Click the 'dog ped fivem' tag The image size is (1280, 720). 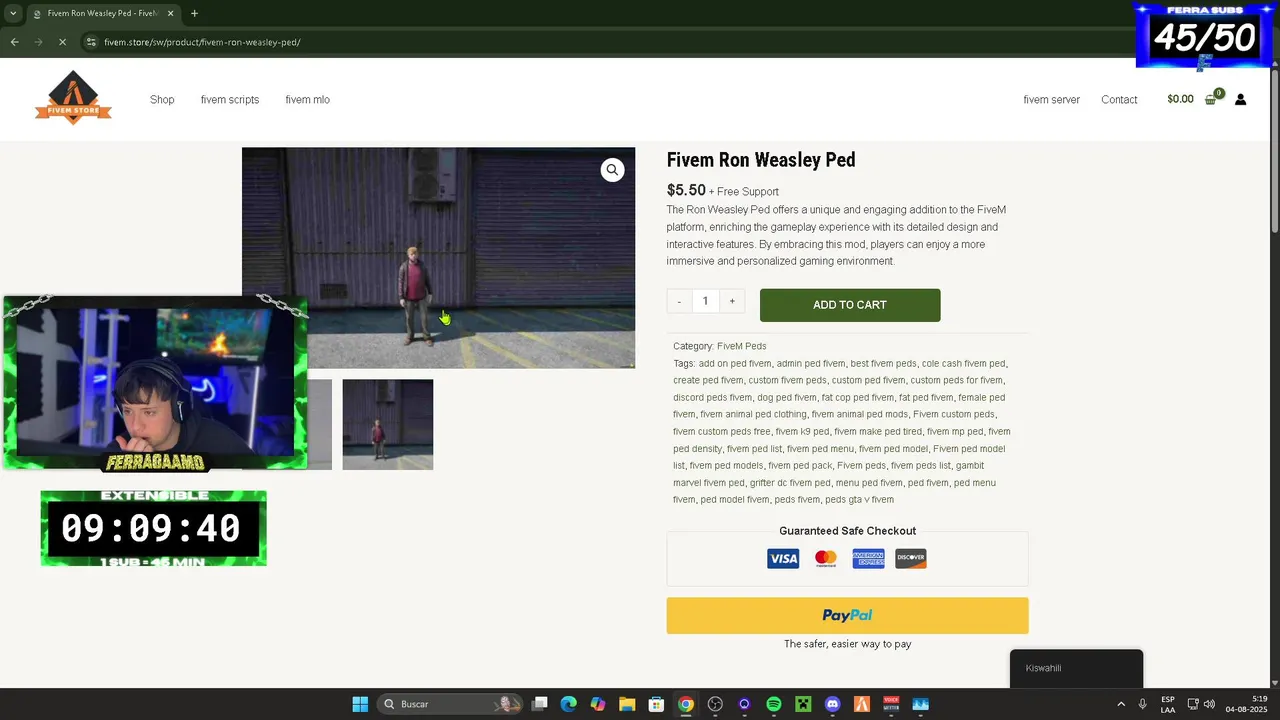(x=786, y=397)
